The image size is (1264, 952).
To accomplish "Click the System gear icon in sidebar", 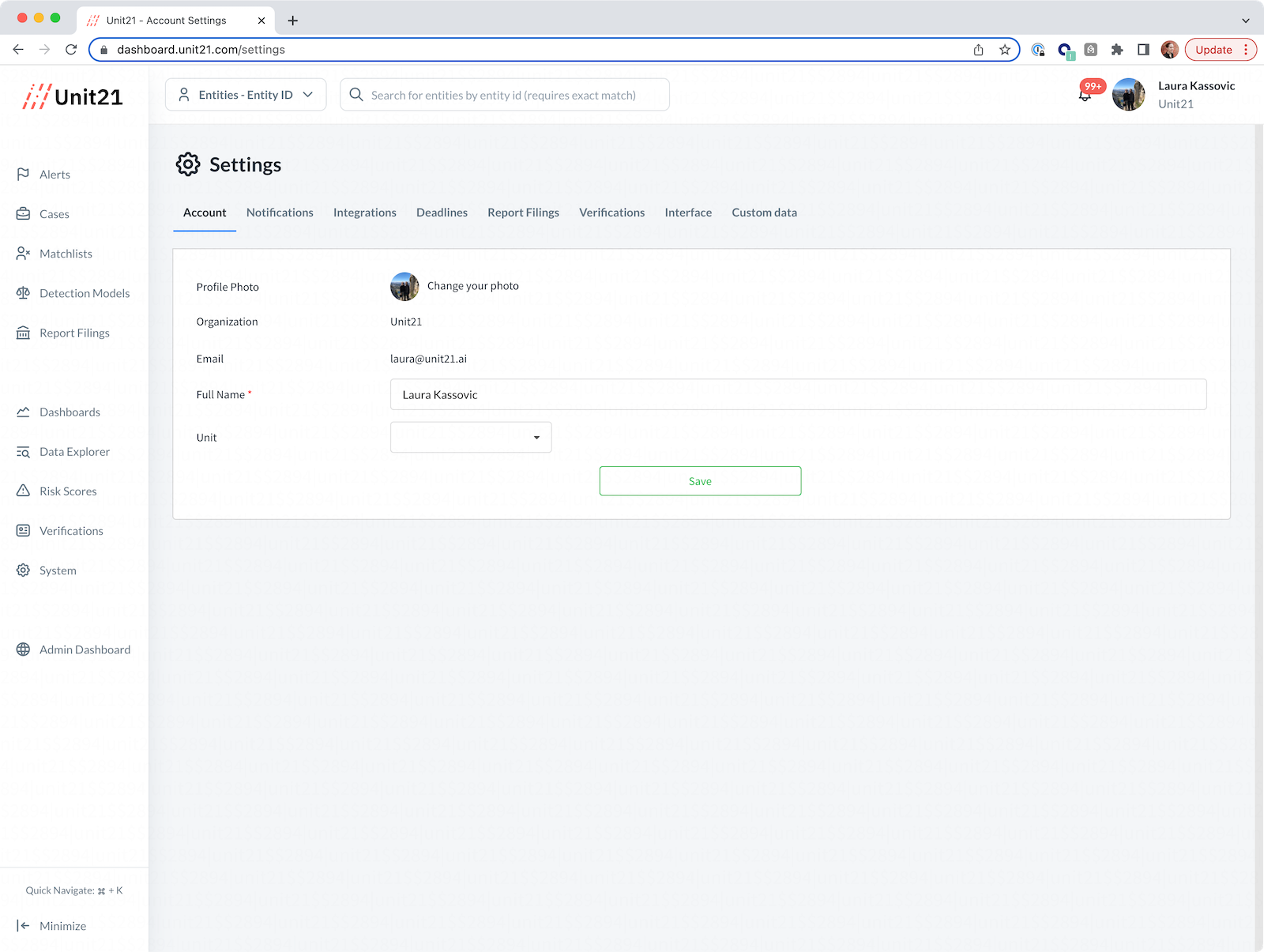I will pyautogui.click(x=23, y=570).
